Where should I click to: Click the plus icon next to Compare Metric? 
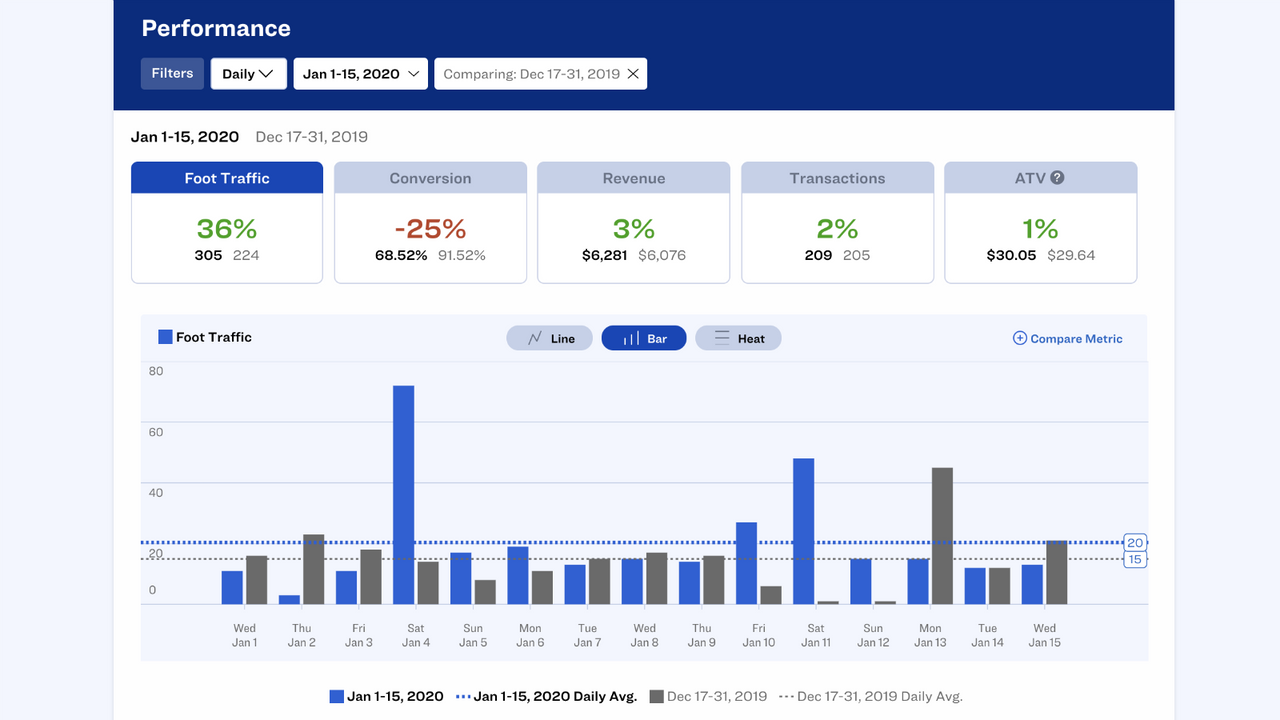1021,338
